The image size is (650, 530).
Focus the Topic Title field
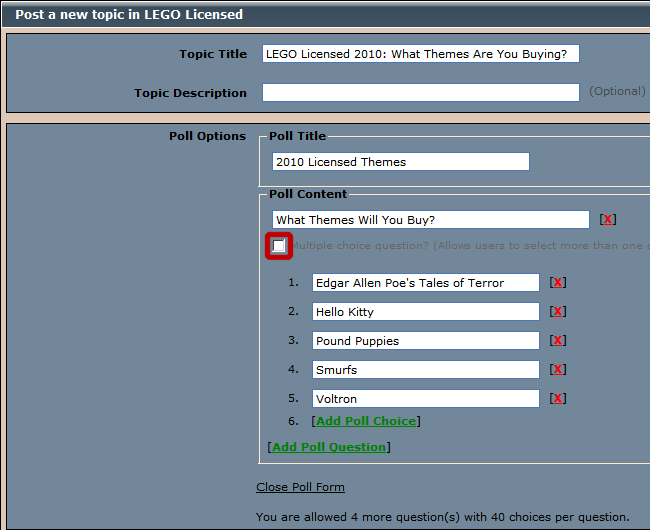coord(421,54)
